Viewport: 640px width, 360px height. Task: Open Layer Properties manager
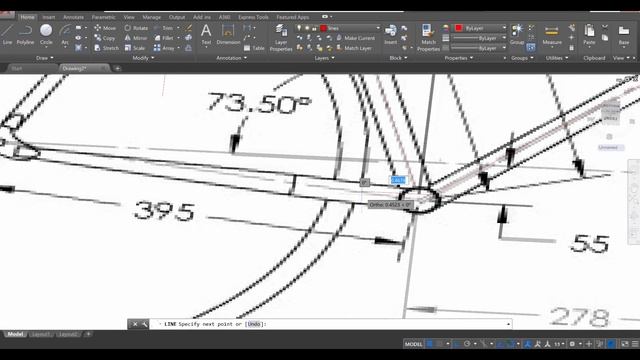[281, 38]
